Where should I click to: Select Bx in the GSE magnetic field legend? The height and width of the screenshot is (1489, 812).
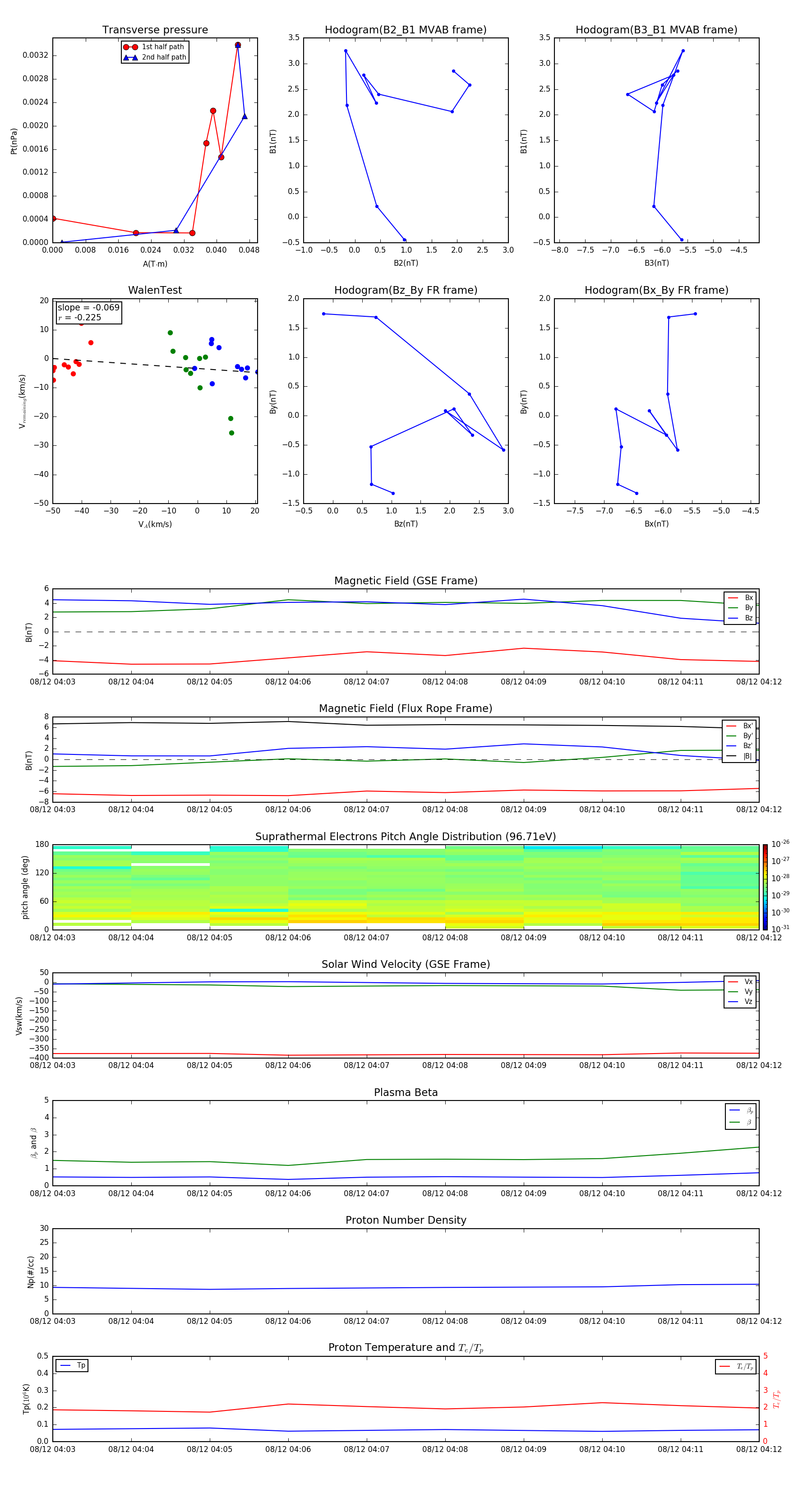click(740, 598)
